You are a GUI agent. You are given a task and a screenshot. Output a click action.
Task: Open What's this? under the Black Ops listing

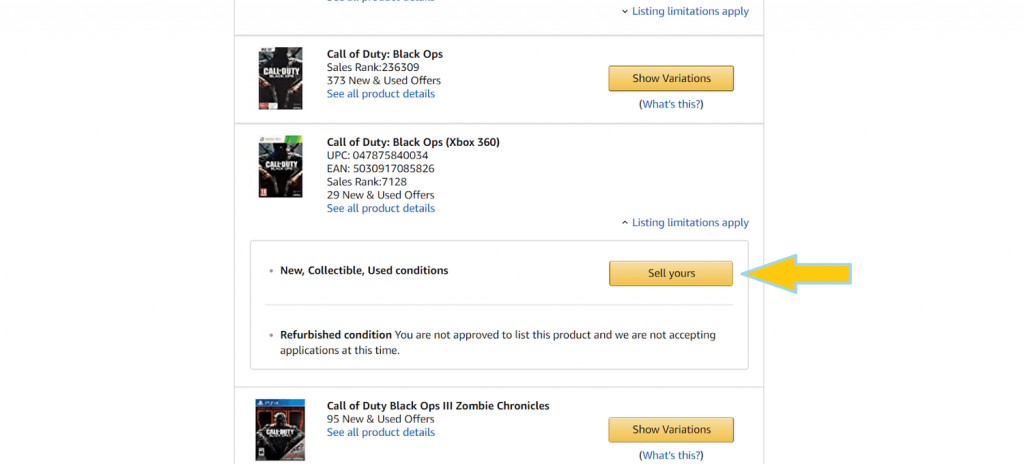pyautogui.click(x=671, y=104)
